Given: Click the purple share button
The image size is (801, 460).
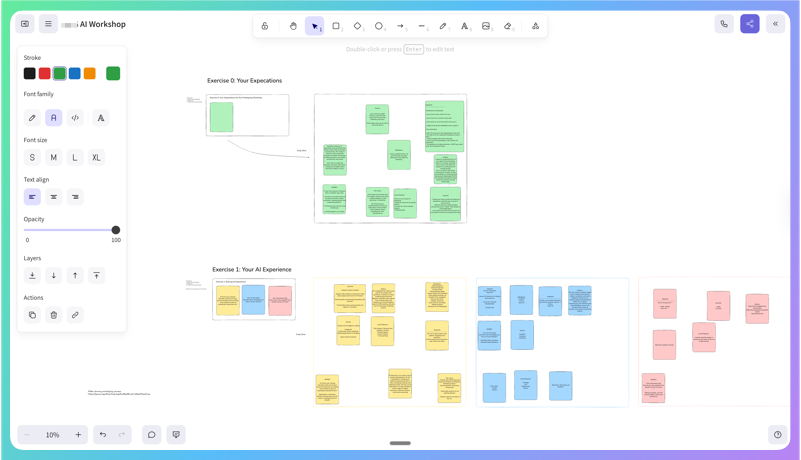Looking at the screenshot, I should point(749,24).
